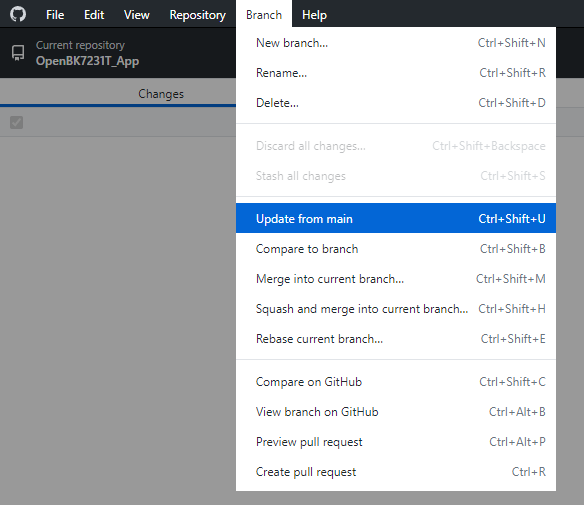The height and width of the screenshot is (505, 584).
Task: Choose Merge into current branch...
Action: 396,279
